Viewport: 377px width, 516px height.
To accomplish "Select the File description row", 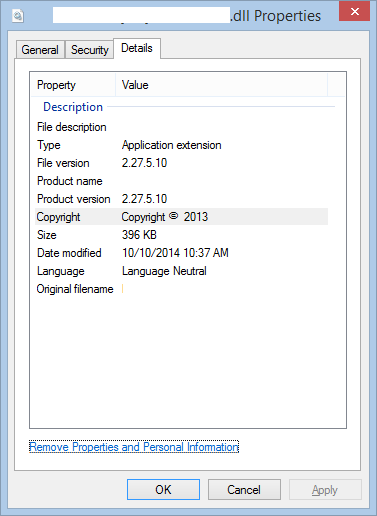I will pos(181,127).
